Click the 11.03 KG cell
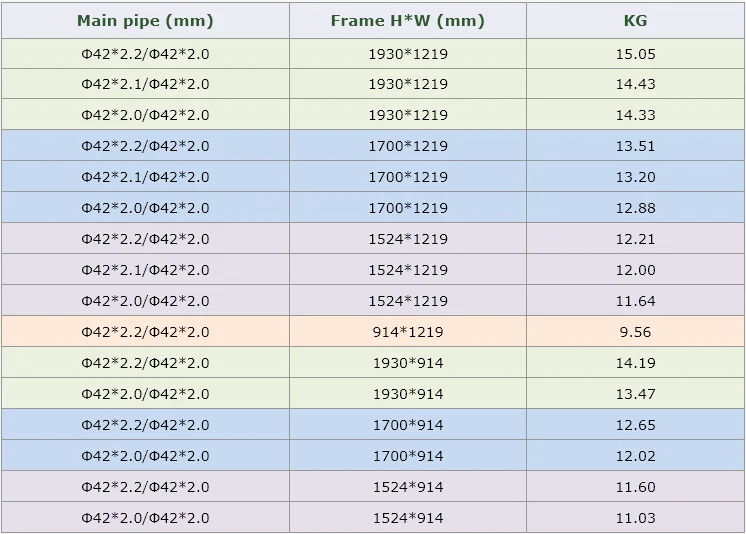 (x=635, y=518)
